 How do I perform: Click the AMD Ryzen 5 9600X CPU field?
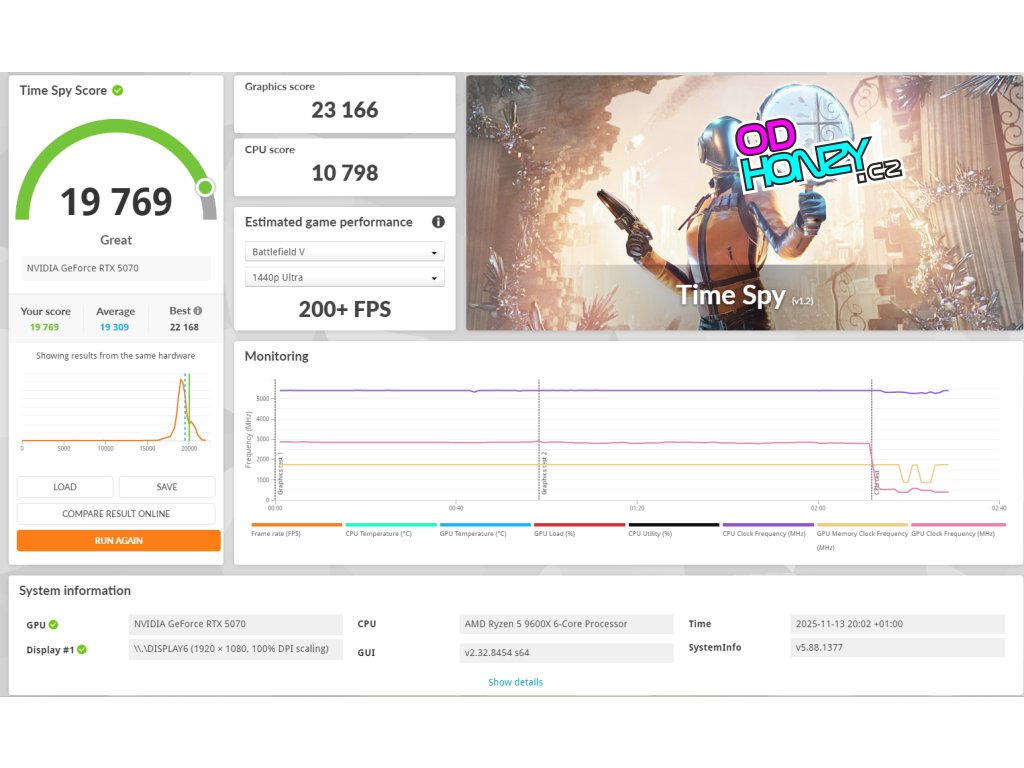pos(566,624)
